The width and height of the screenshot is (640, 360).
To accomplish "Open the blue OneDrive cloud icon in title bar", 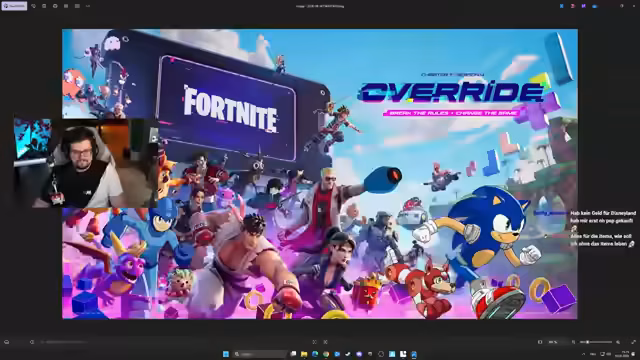I will 595,6.
